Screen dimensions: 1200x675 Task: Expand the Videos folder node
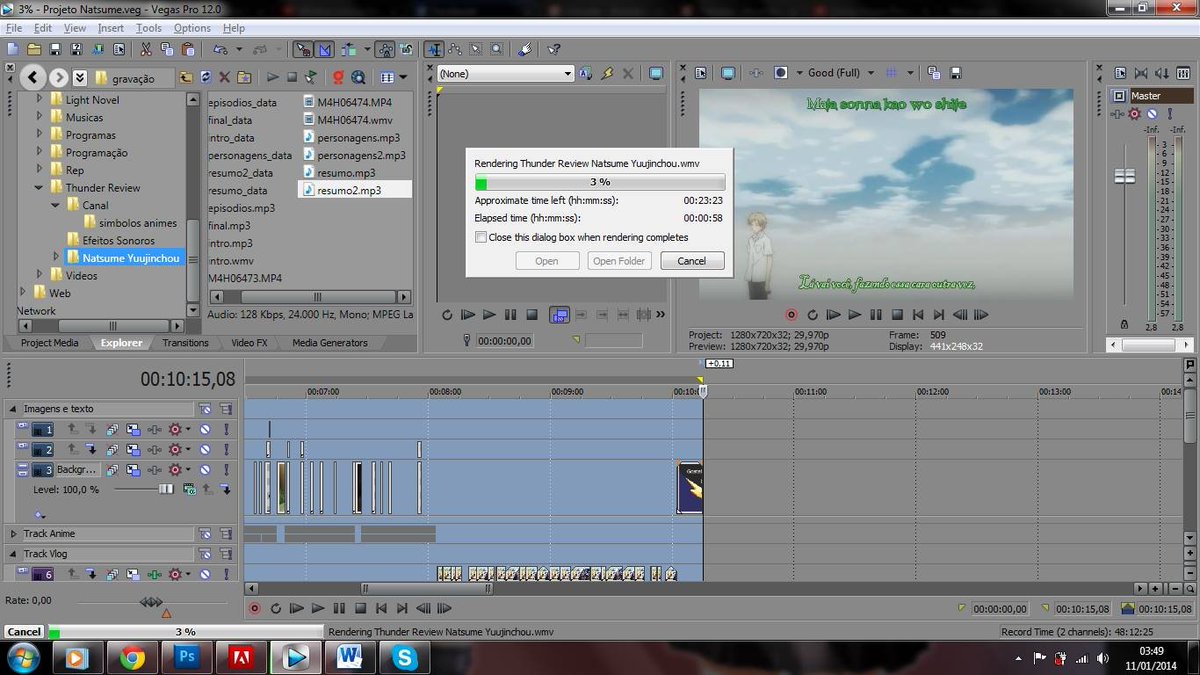click(x=41, y=275)
